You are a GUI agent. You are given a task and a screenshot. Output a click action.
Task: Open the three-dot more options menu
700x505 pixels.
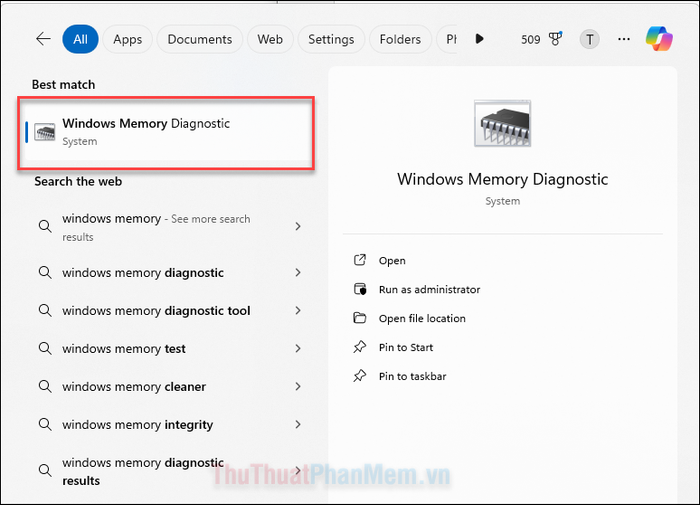(624, 39)
